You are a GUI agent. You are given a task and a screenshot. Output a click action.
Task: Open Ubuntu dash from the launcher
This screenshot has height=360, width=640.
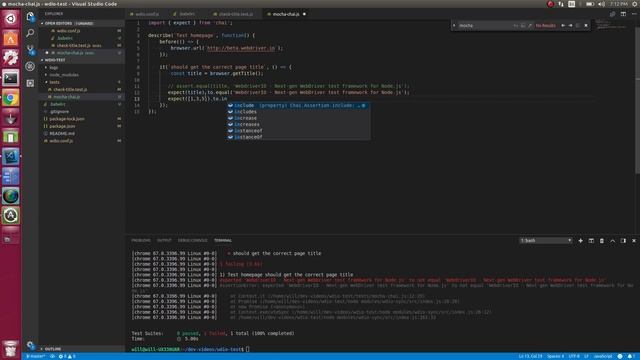pyautogui.click(x=11, y=19)
